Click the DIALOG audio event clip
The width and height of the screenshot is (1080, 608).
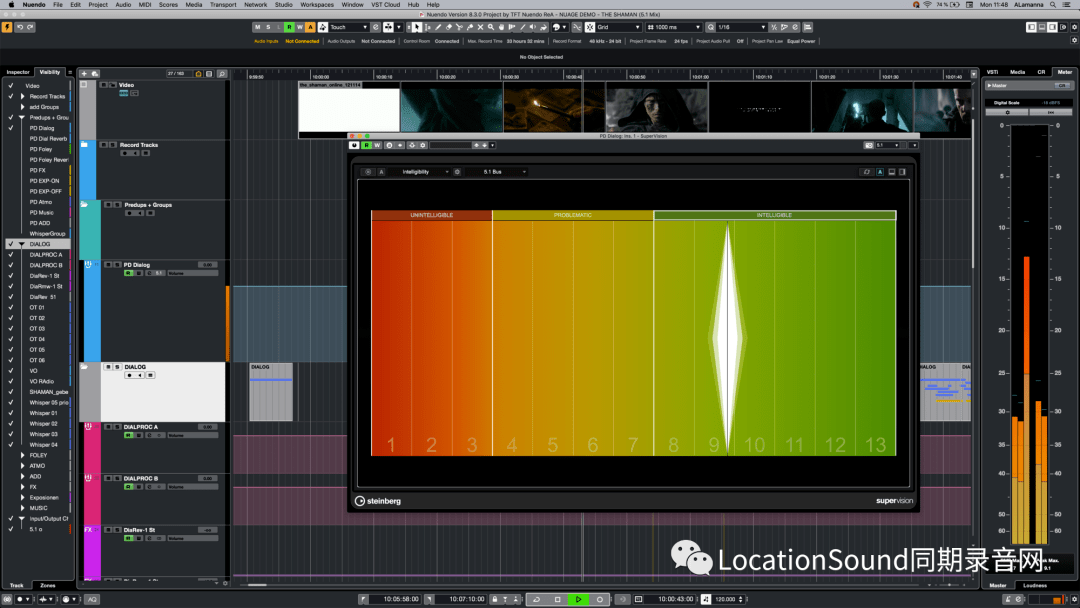pyautogui.click(x=271, y=392)
